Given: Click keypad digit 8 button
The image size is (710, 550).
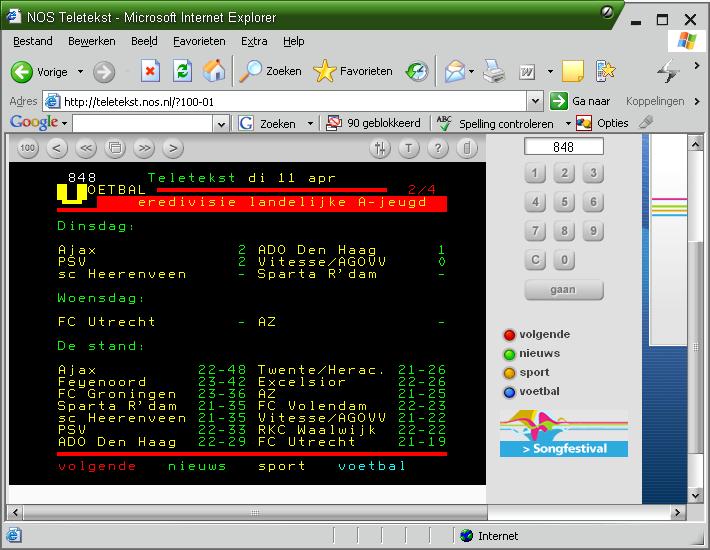Looking at the screenshot, I should point(564,231).
